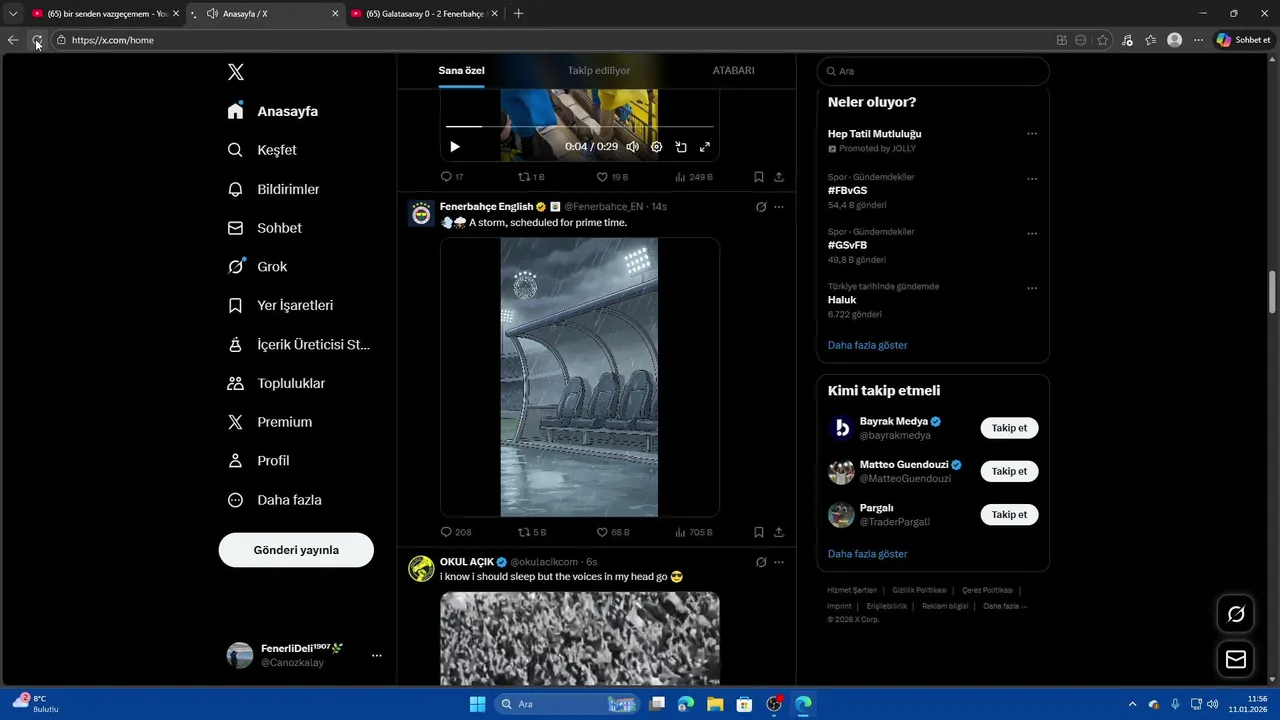Share the video post at top
The width and height of the screenshot is (1280, 720).
(779, 177)
